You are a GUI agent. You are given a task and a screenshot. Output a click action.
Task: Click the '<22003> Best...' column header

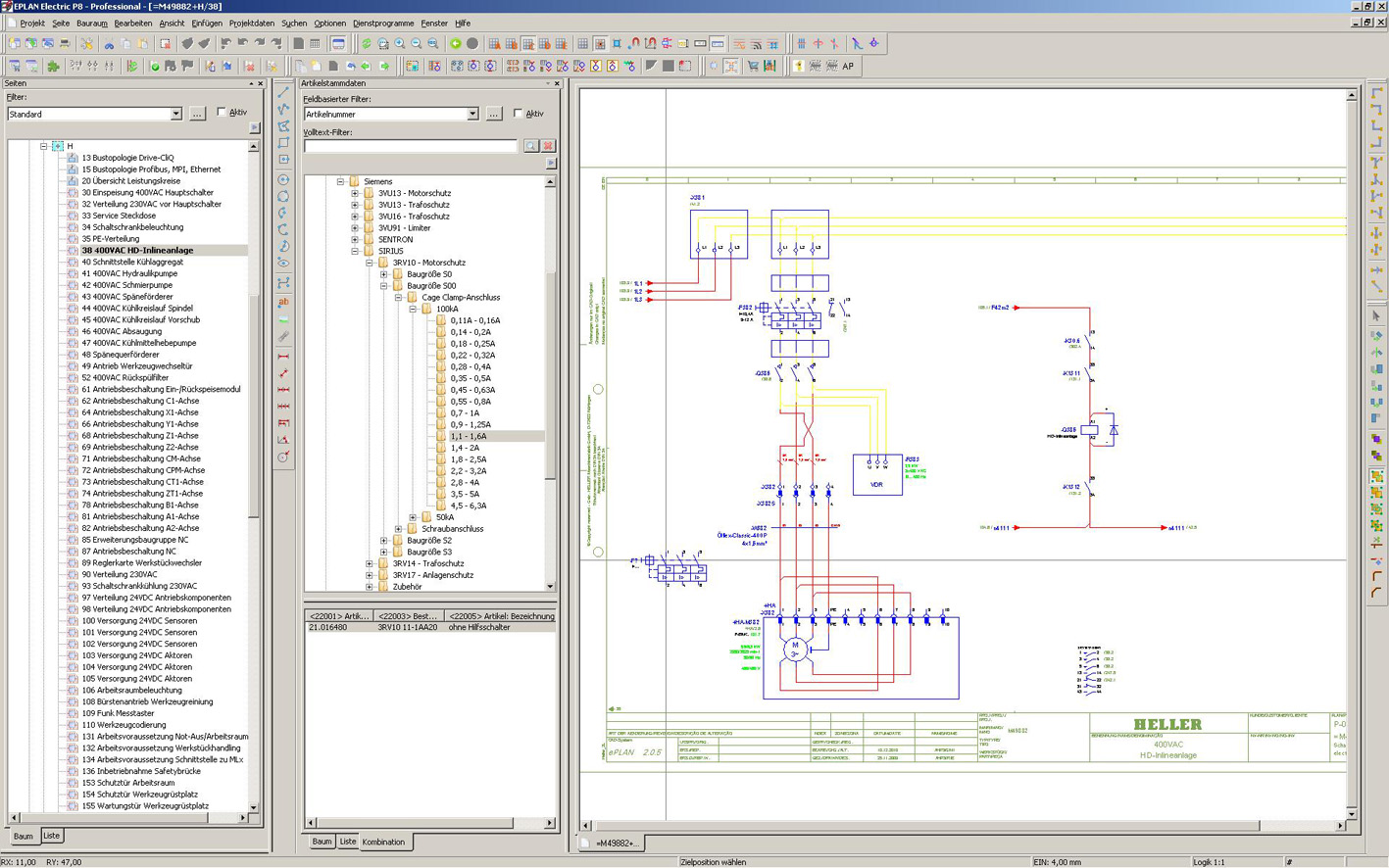pos(408,616)
